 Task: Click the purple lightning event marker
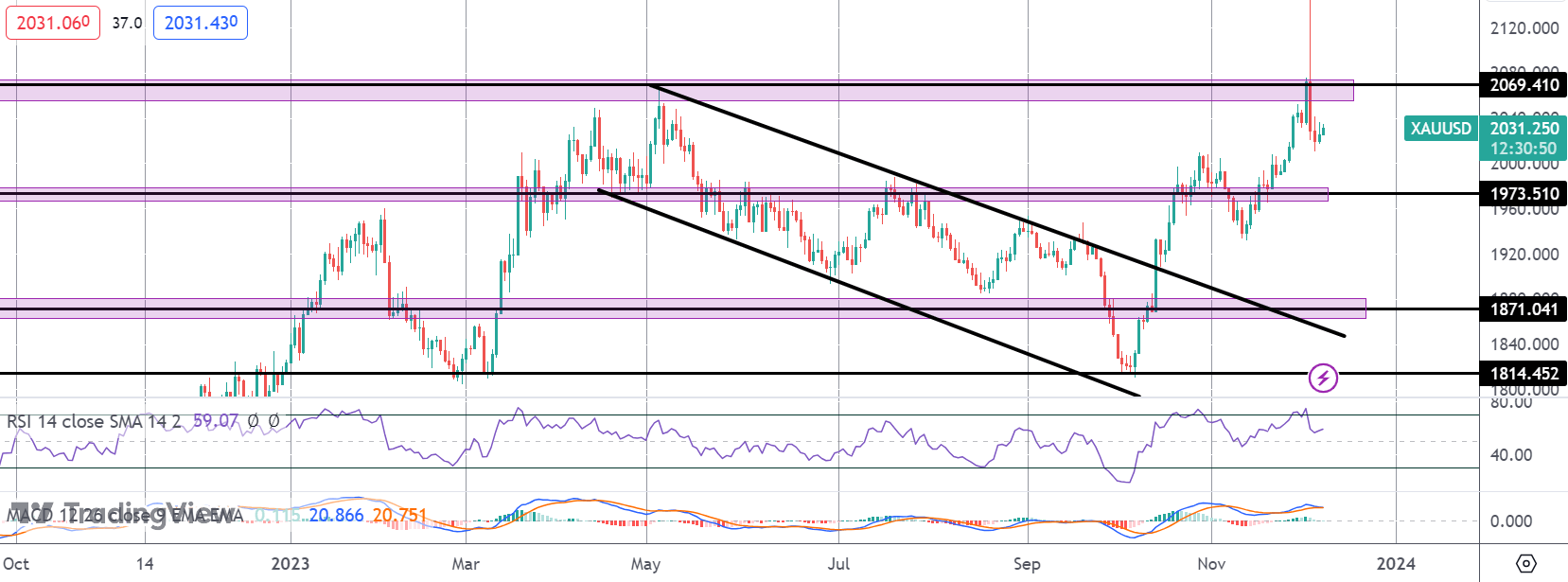[x=1323, y=379]
